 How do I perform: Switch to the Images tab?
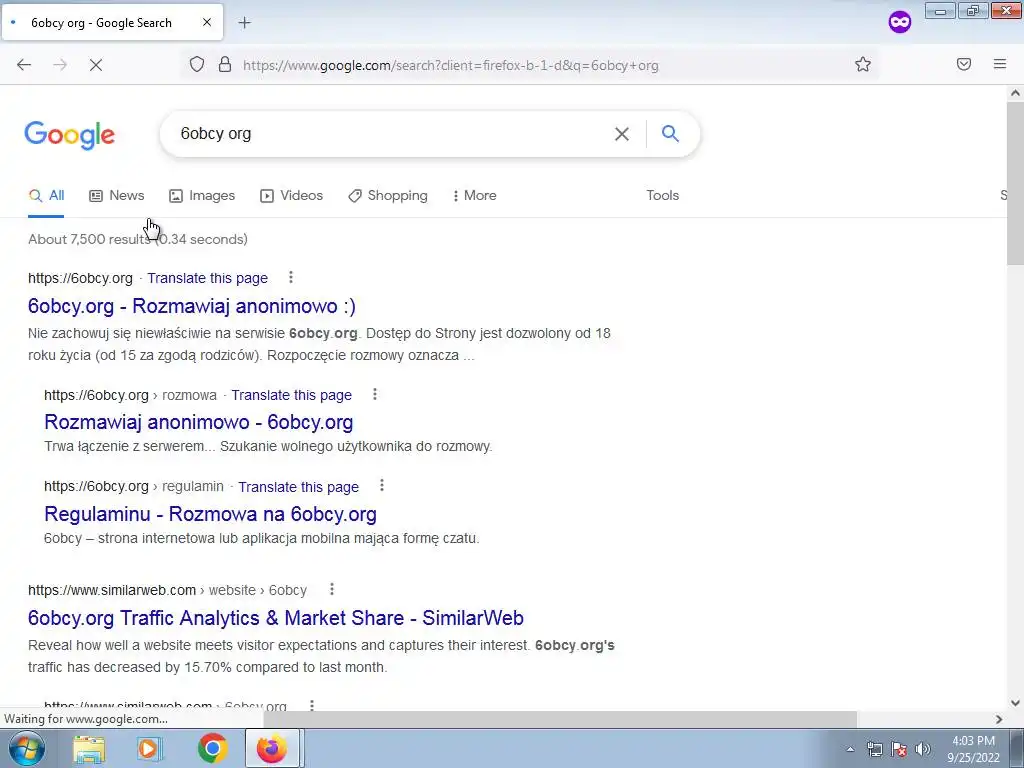(x=202, y=195)
